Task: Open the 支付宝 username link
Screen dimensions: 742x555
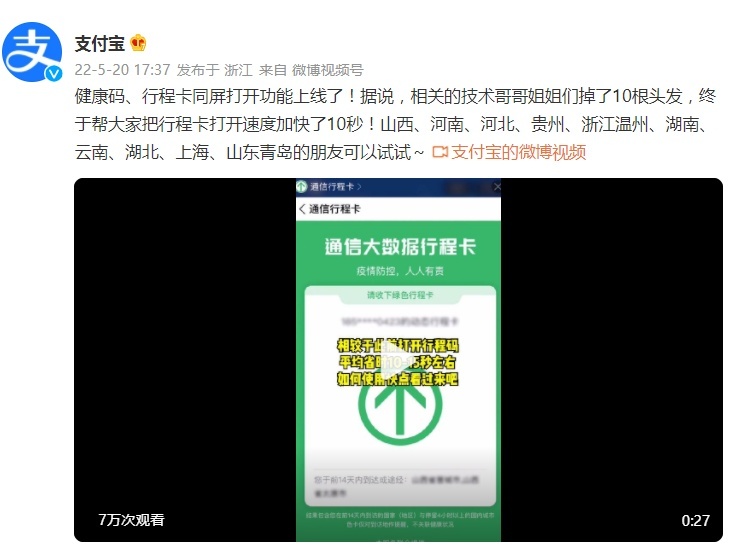Action: pos(100,44)
